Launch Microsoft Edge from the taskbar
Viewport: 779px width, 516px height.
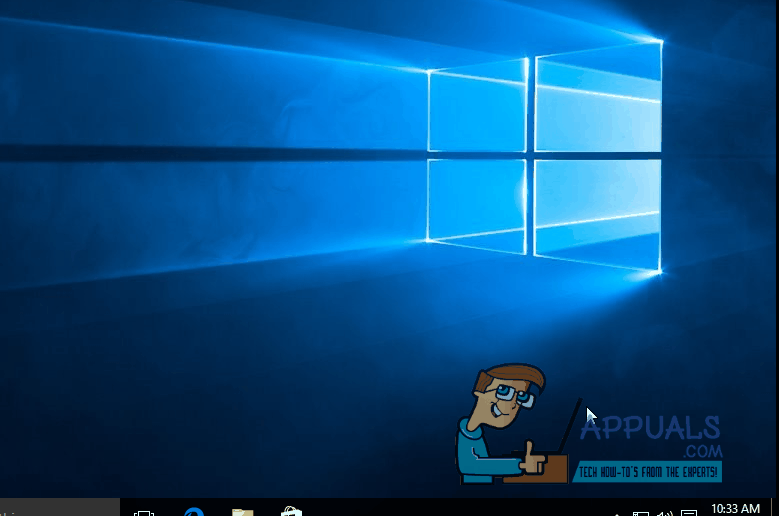194,512
